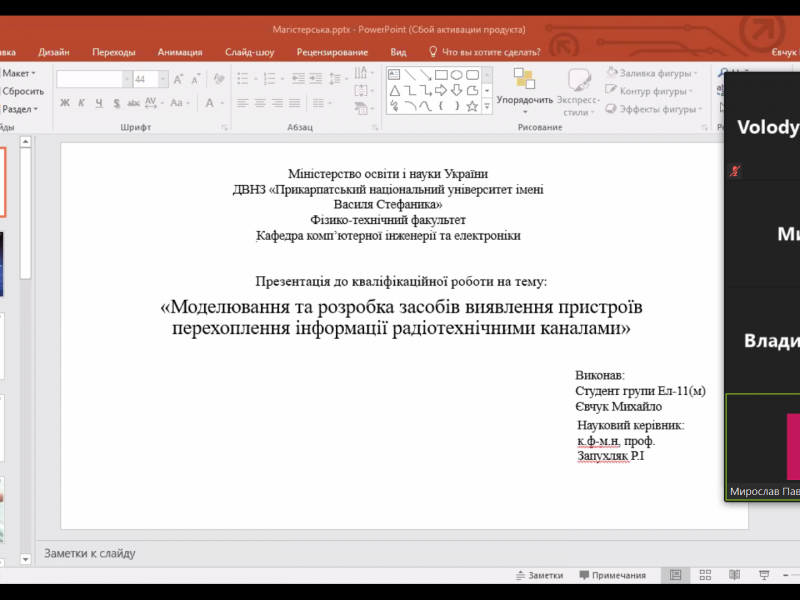Click the Italic (К) formatting icon

coord(82,103)
